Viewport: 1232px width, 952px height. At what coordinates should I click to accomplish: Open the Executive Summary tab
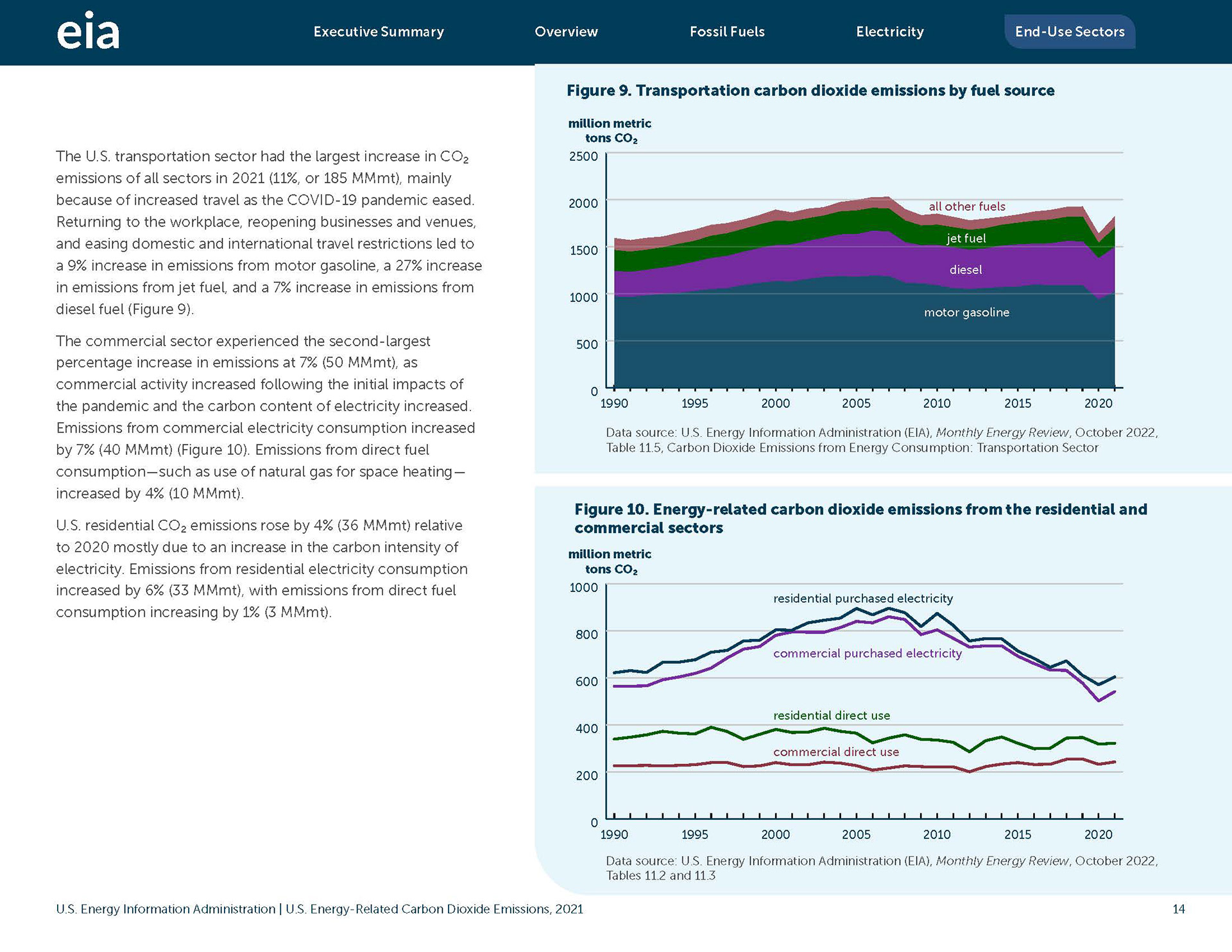coord(379,31)
